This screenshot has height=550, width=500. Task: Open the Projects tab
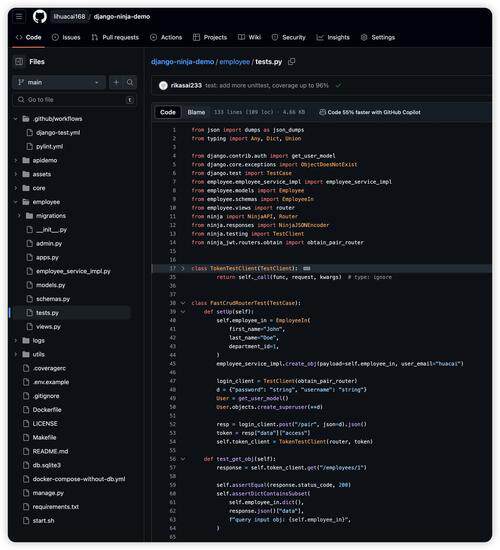(x=210, y=38)
